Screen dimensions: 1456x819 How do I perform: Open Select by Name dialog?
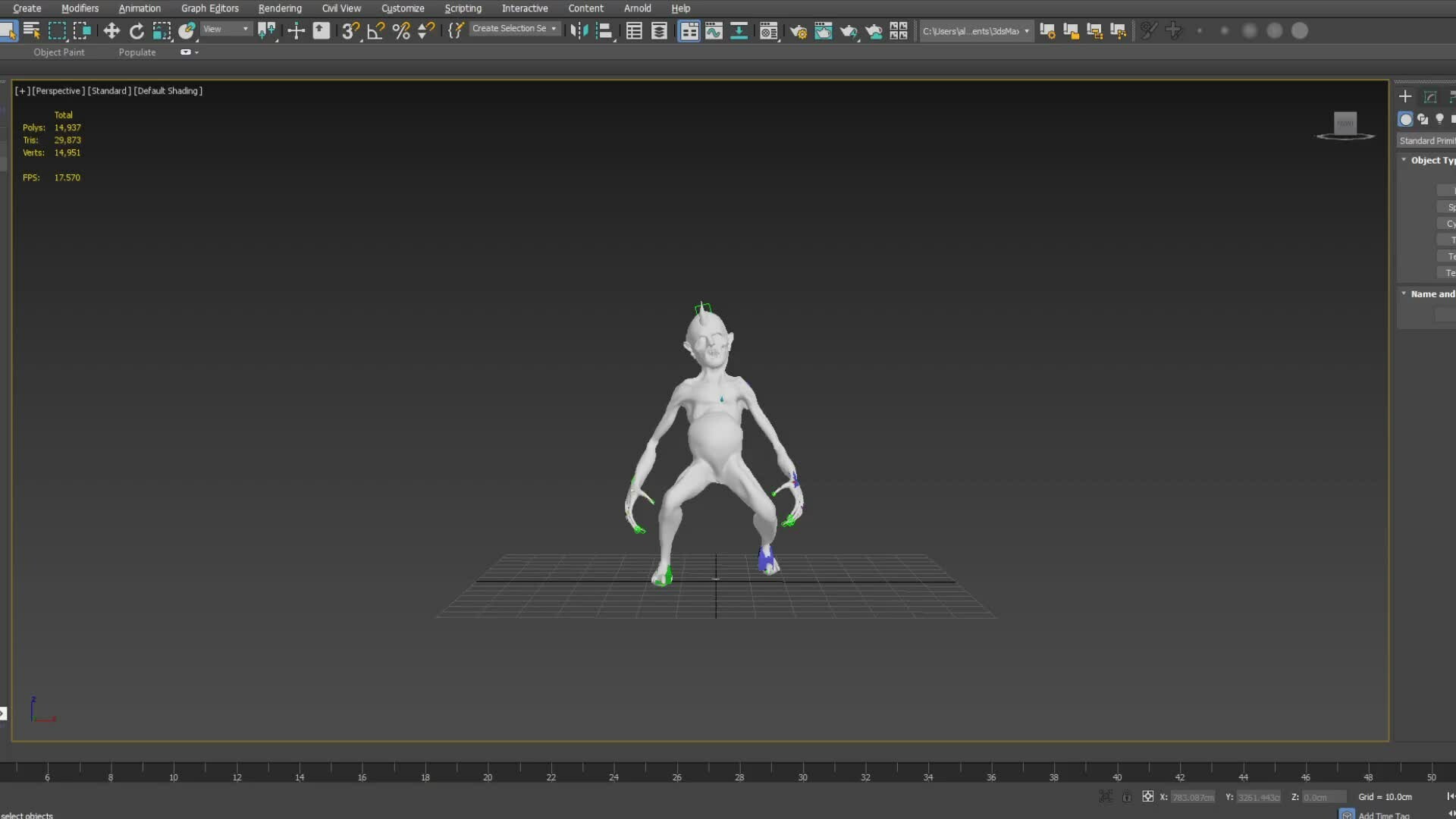coord(32,30)
